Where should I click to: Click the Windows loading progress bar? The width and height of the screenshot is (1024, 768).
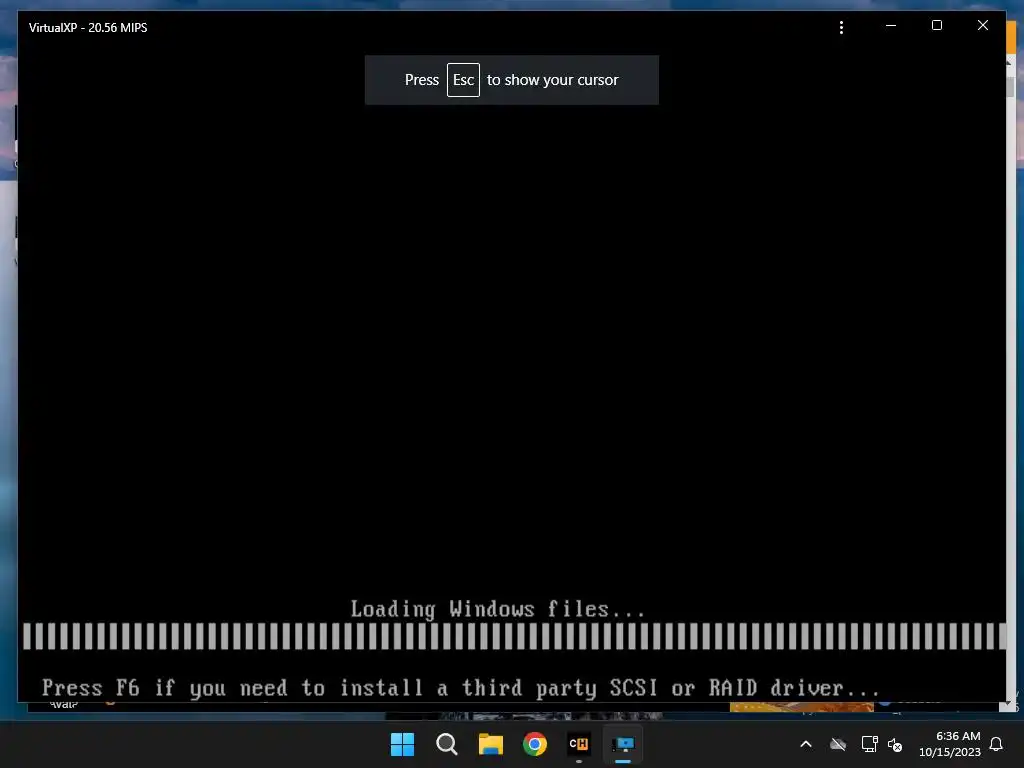[x=514, y=636]
